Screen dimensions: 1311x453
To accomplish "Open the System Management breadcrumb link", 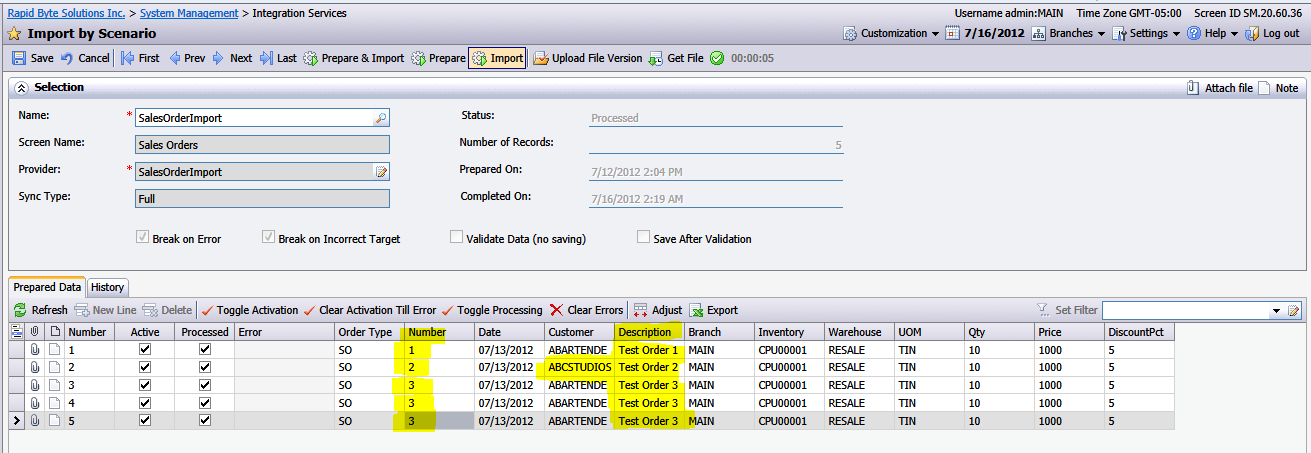I will 189,13.
